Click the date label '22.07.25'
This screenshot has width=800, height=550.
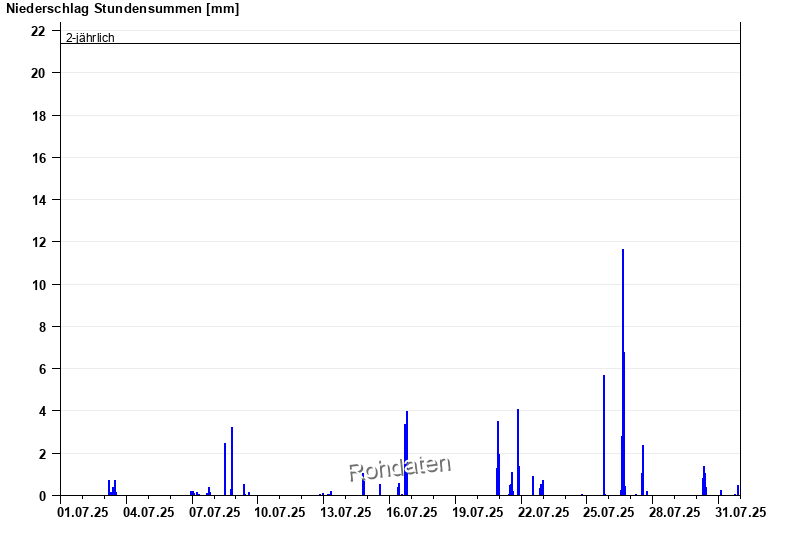tap(543, 512)
